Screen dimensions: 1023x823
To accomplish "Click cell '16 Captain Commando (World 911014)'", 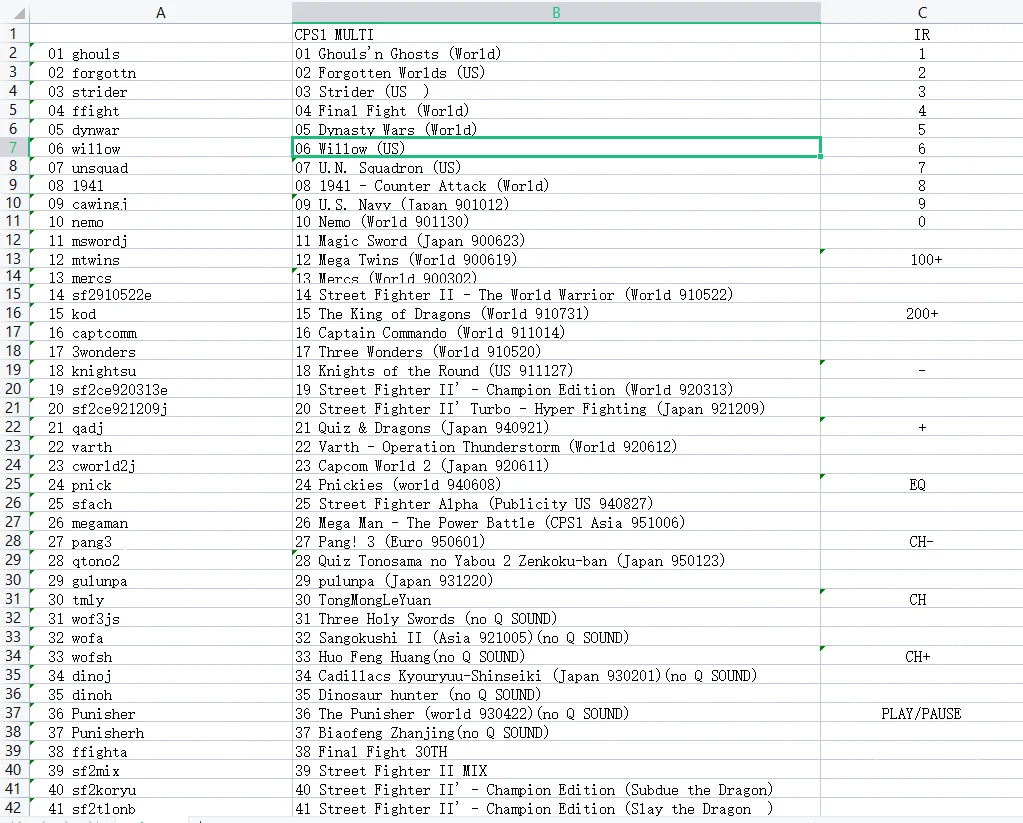I will (556, 332).
